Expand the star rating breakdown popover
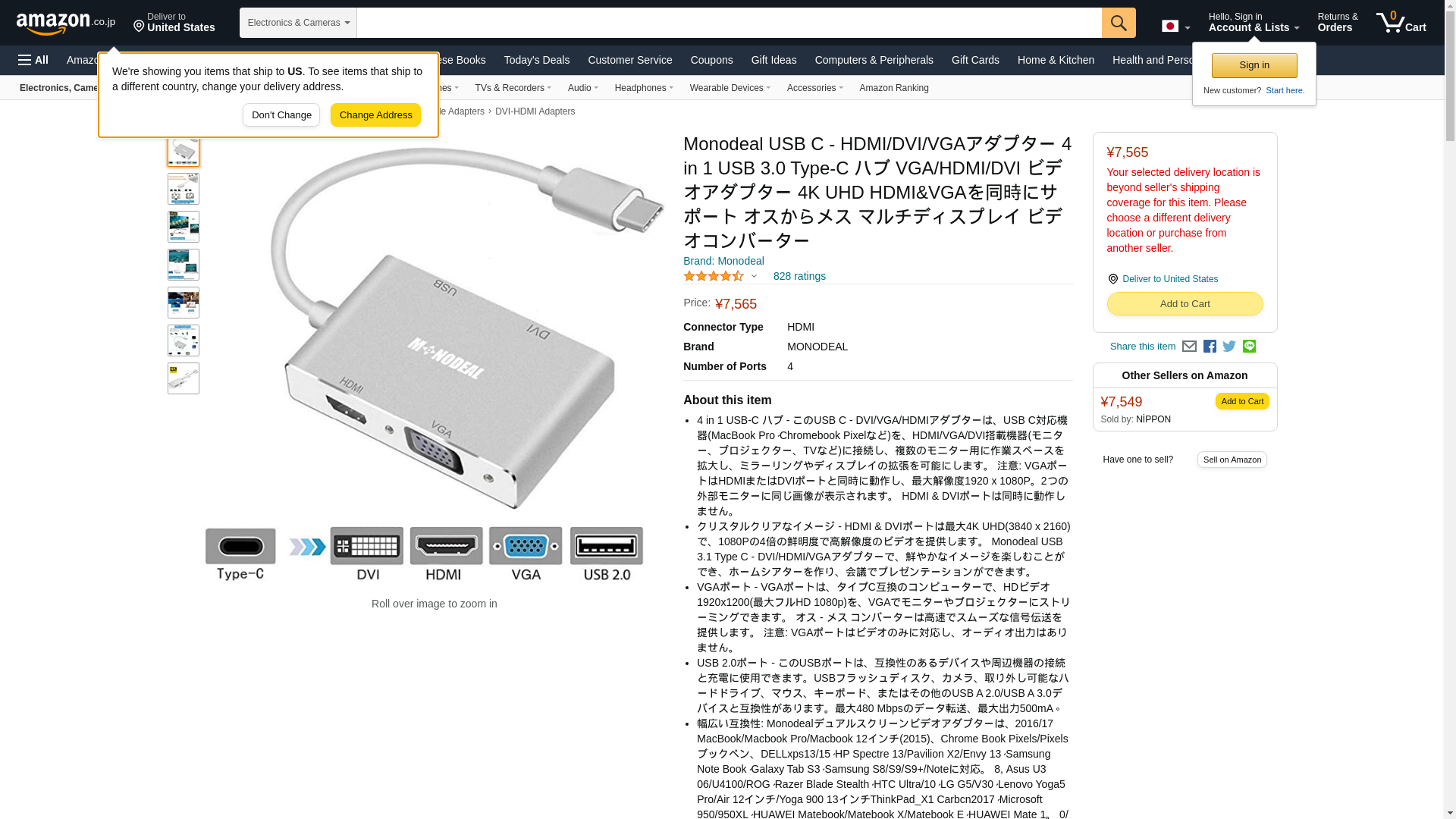Image resolution: width=1456 pixels, height=819 pixels. click(720, 277)
